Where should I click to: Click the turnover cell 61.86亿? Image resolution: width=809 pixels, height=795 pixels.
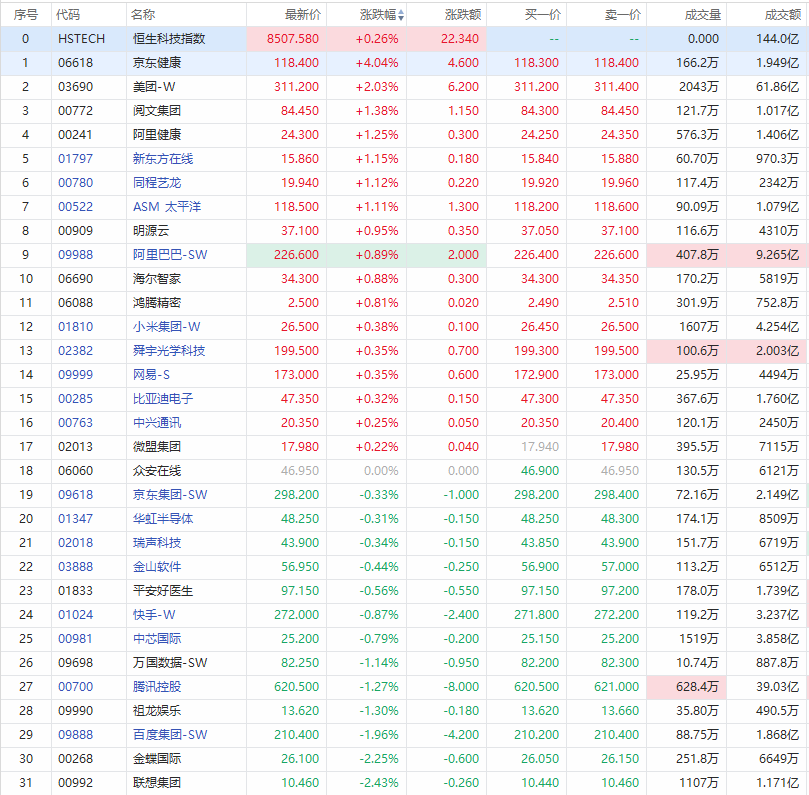click(777, 87)
